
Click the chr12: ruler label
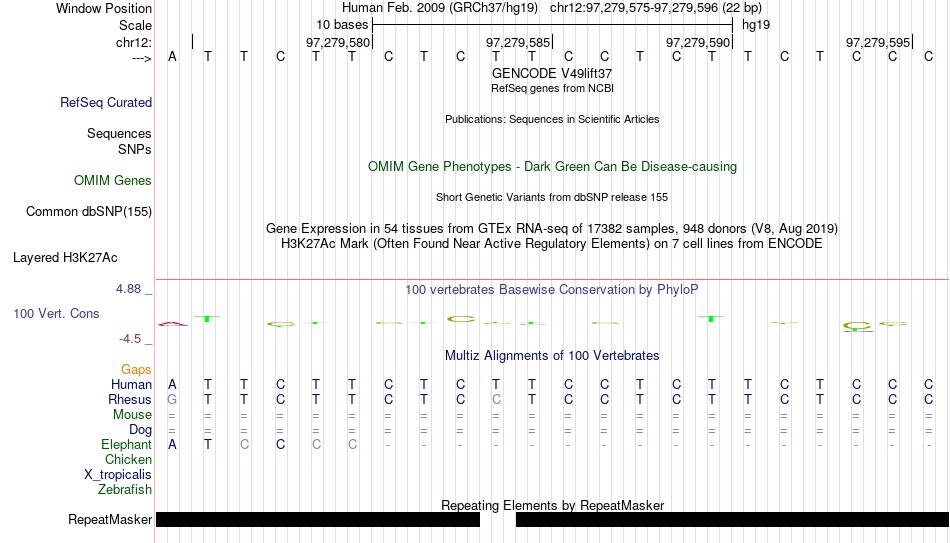(x=134, y=42)
